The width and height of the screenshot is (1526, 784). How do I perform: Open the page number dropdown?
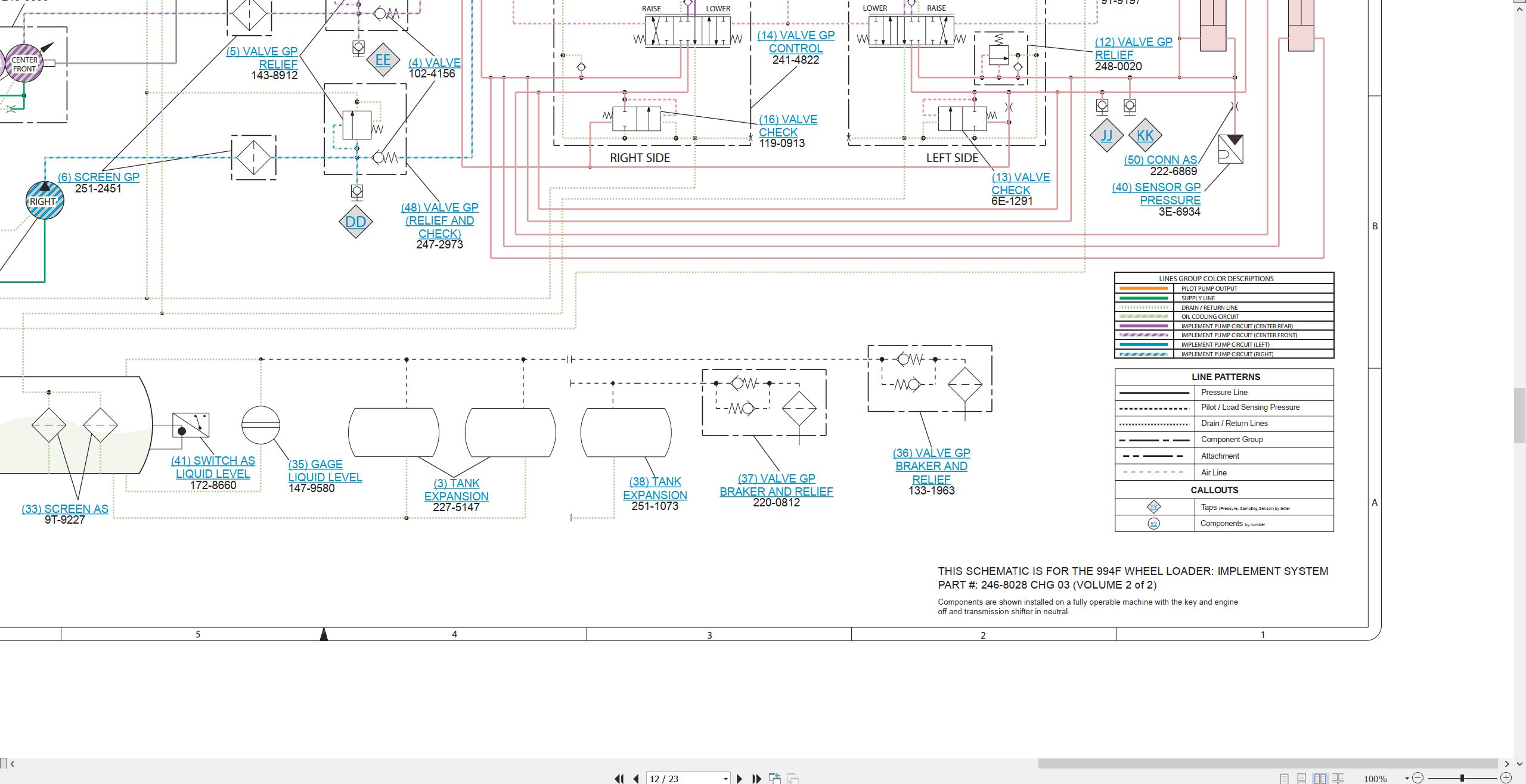click(725, 779)
